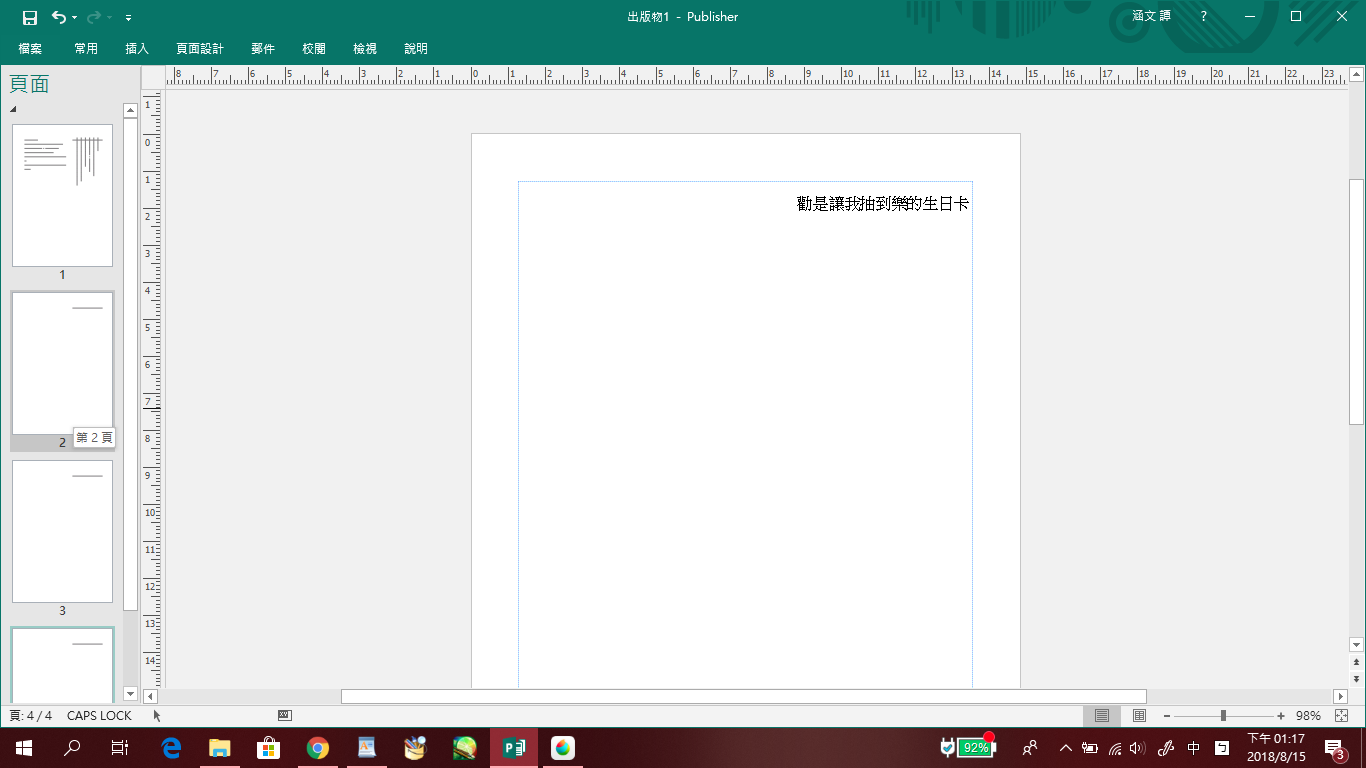Open the 頁面設計 ribbon tab
This screenshot has height=768, width=1366.
200,49
